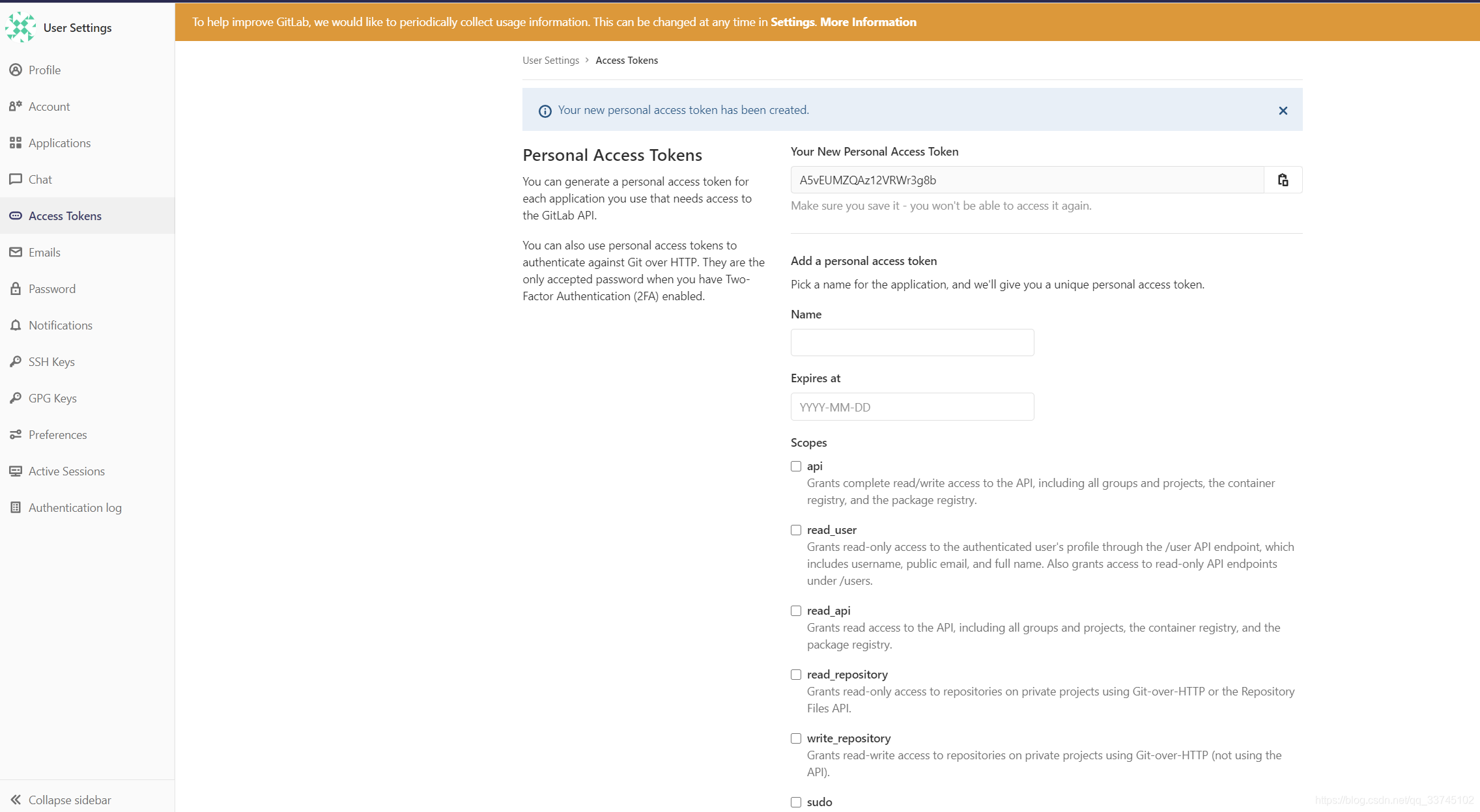This screenshot has width=1480, height=812.
Task: Check the read_user scope
Action: pyautogui.click(x=796, y=530)
